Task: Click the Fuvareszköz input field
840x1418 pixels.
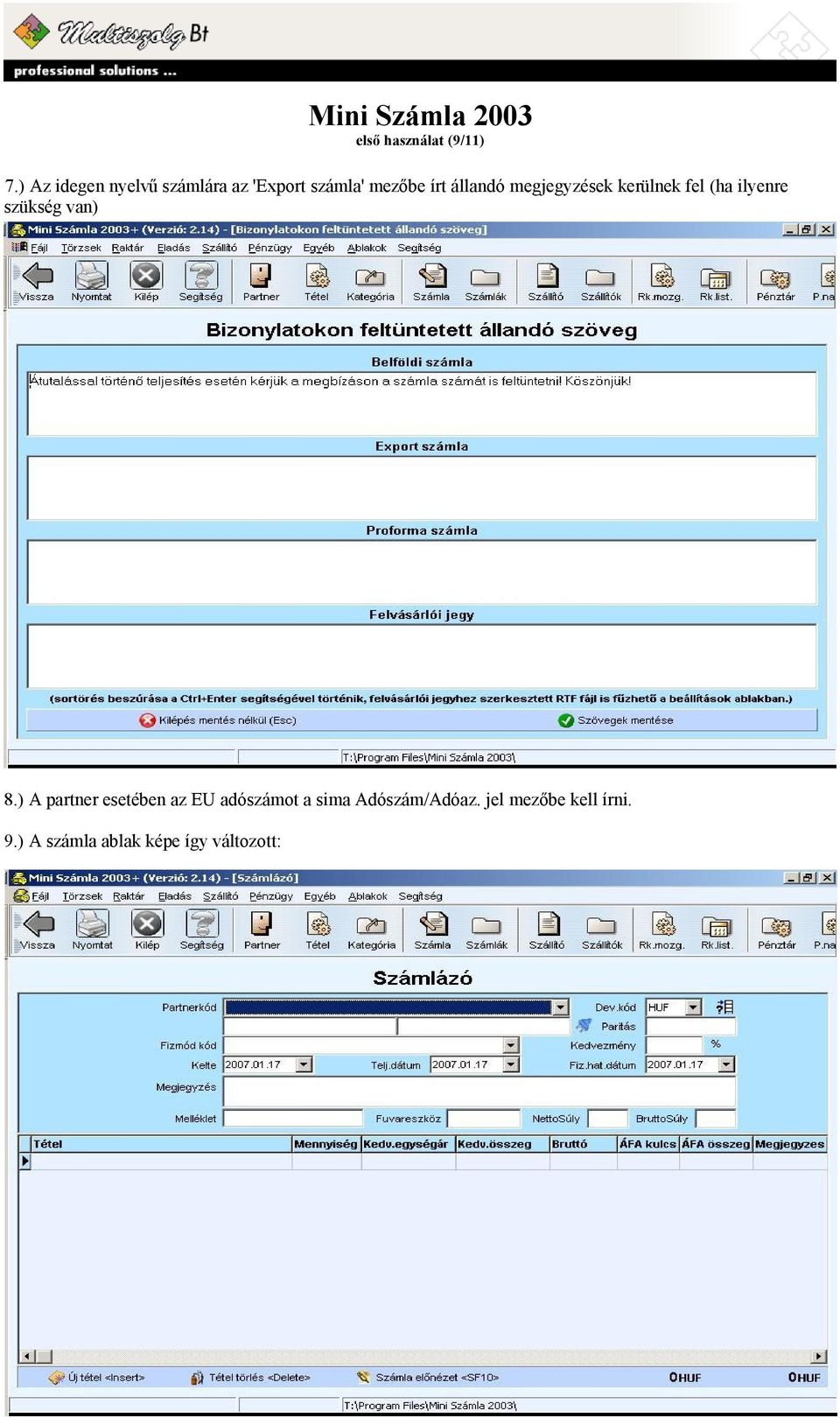Action: coord(484,1118)
